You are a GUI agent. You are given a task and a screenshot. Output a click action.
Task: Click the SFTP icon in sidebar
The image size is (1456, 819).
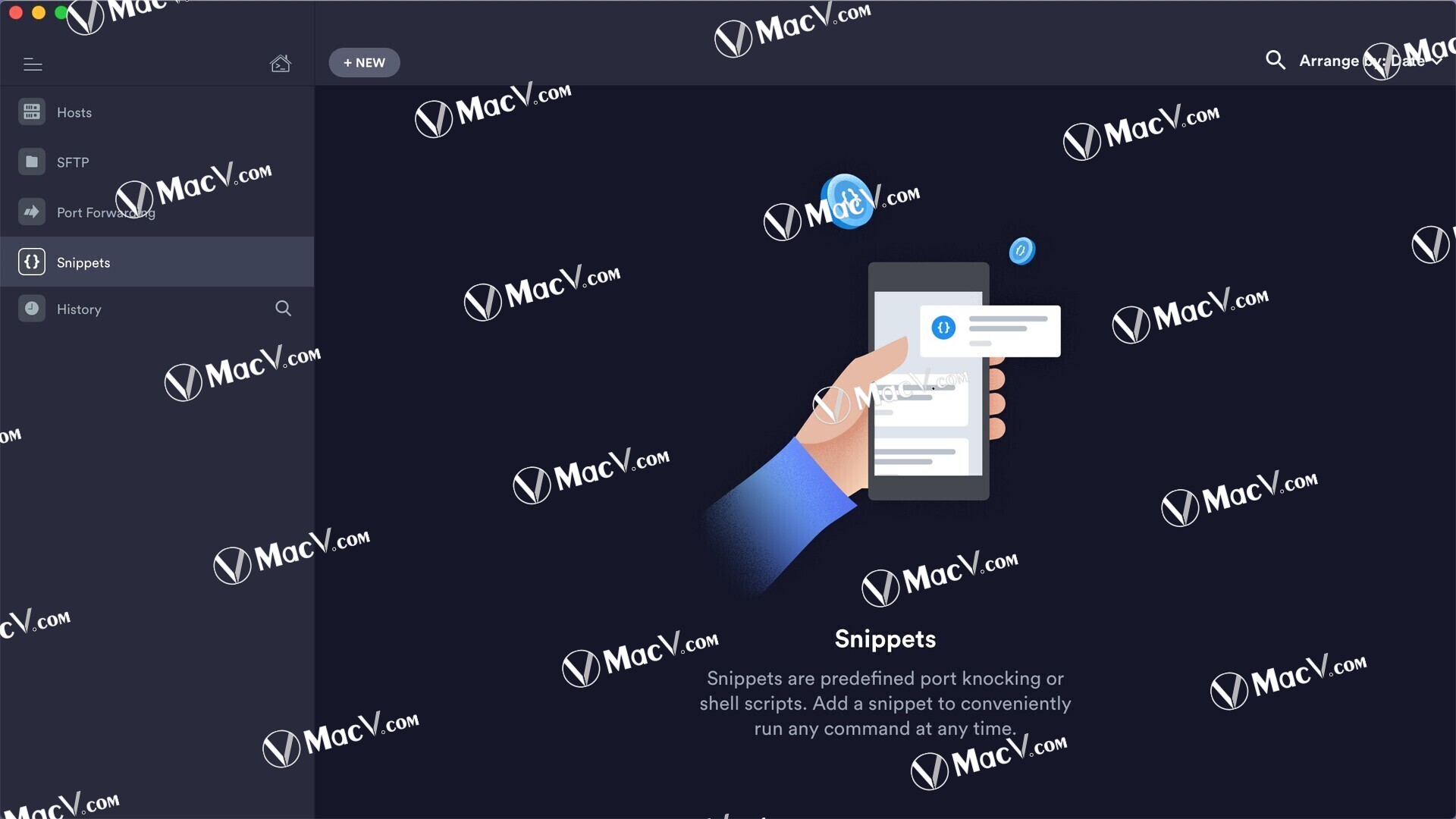point(31,162)
